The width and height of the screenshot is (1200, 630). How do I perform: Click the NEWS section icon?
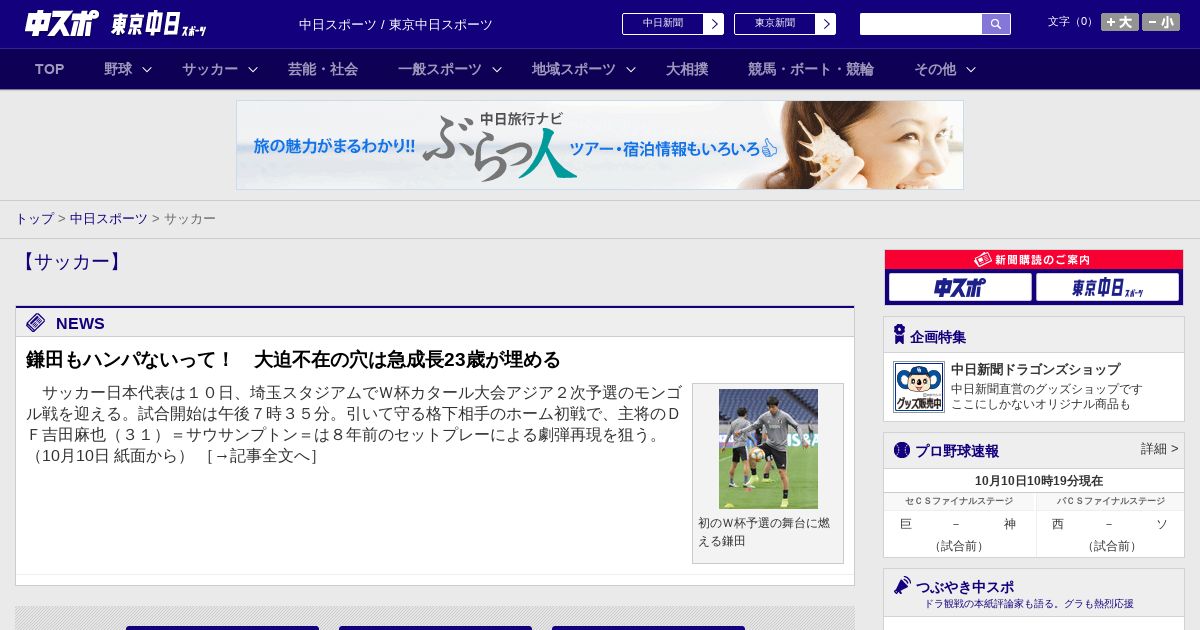pos(36,322)
